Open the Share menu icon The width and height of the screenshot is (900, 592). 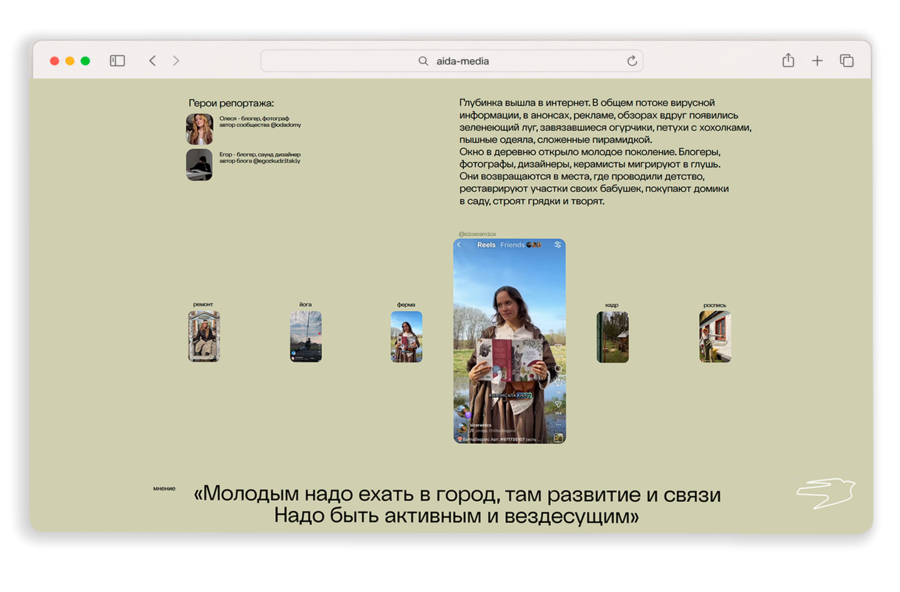788,60
